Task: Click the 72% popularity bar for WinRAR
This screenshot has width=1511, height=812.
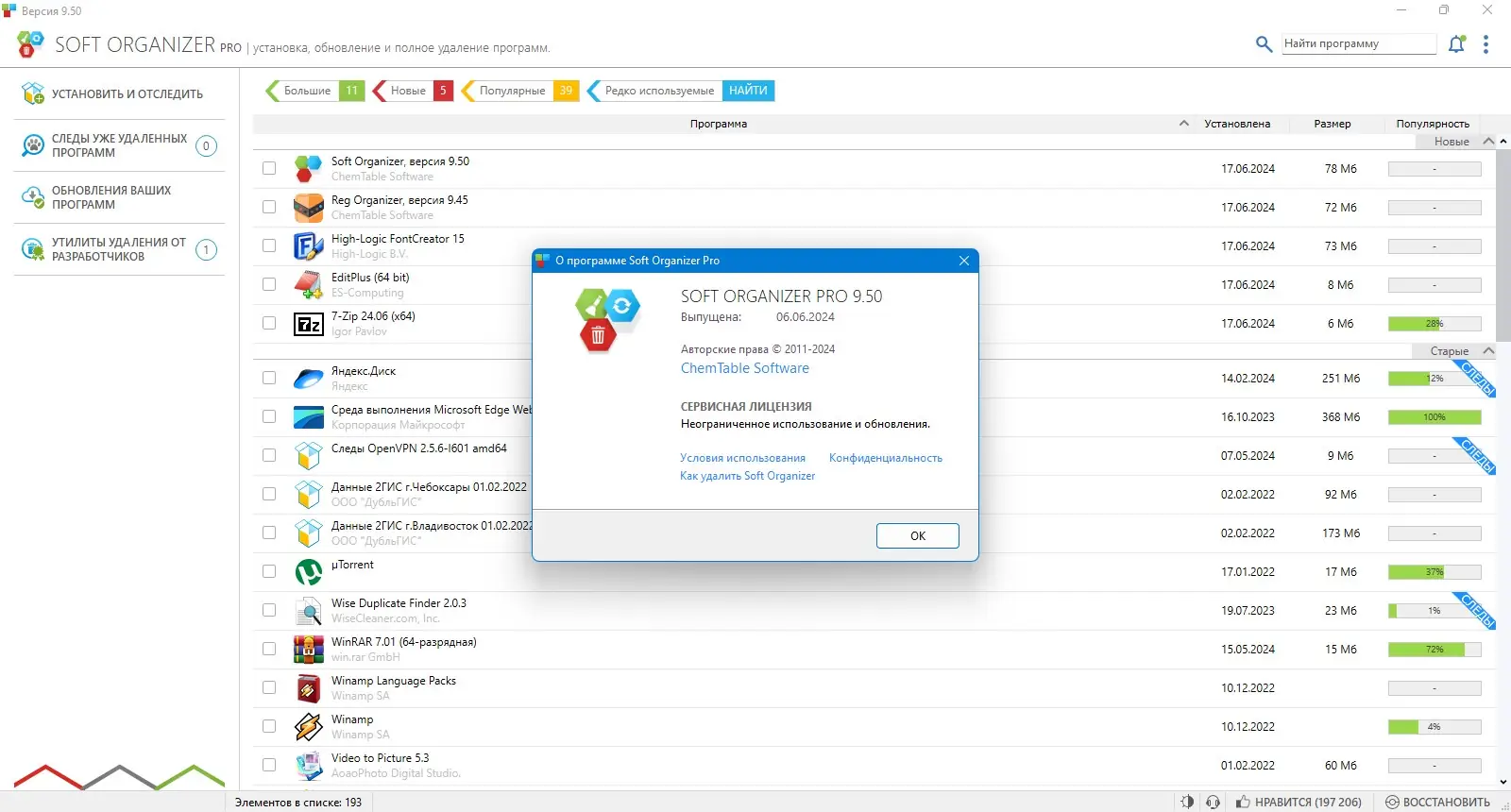Action: [x=1435, y=650]
